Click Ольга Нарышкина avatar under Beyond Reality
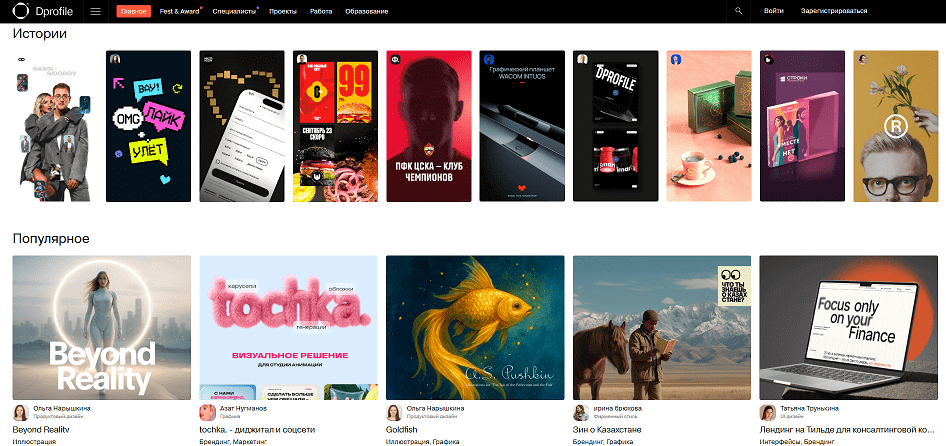946x446 pixels. [21, 412]
